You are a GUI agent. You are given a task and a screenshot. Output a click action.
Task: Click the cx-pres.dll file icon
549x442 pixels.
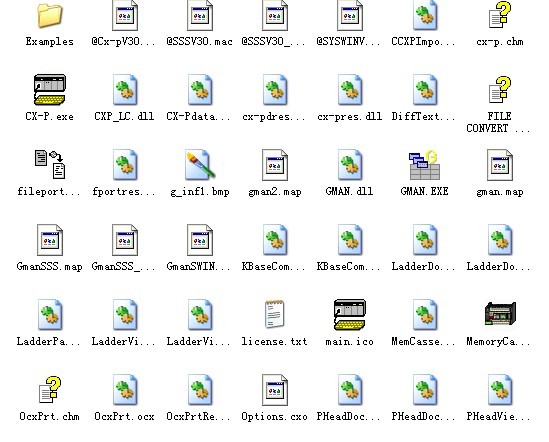(349, 90)
